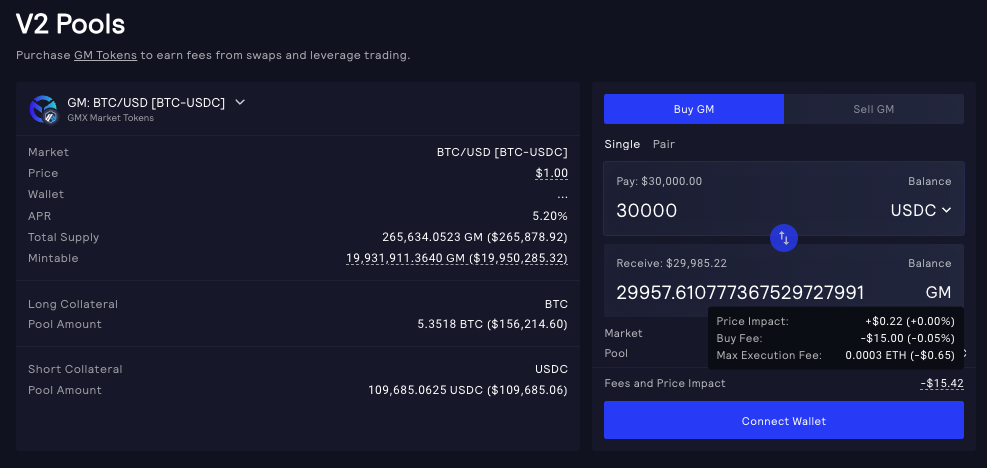Image resolution: width=987 pixels, height=468 pixels.
Task: Click the Buy Fee -$15.00 tooltip row
Action: pyautogui.click(x=835, y=338)
